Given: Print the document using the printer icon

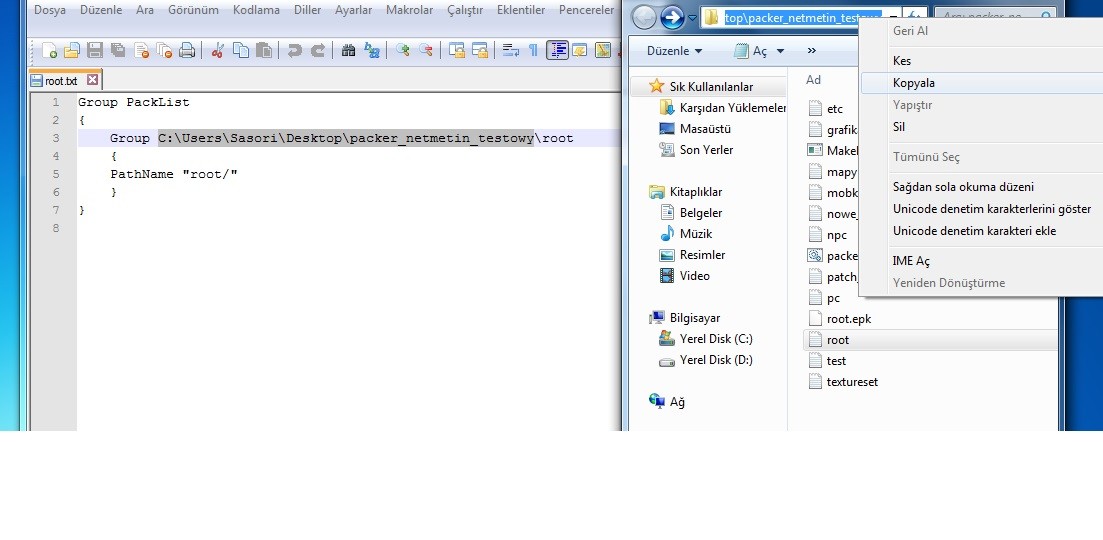Looking at the screenshot, I should [x=186, y=50].
